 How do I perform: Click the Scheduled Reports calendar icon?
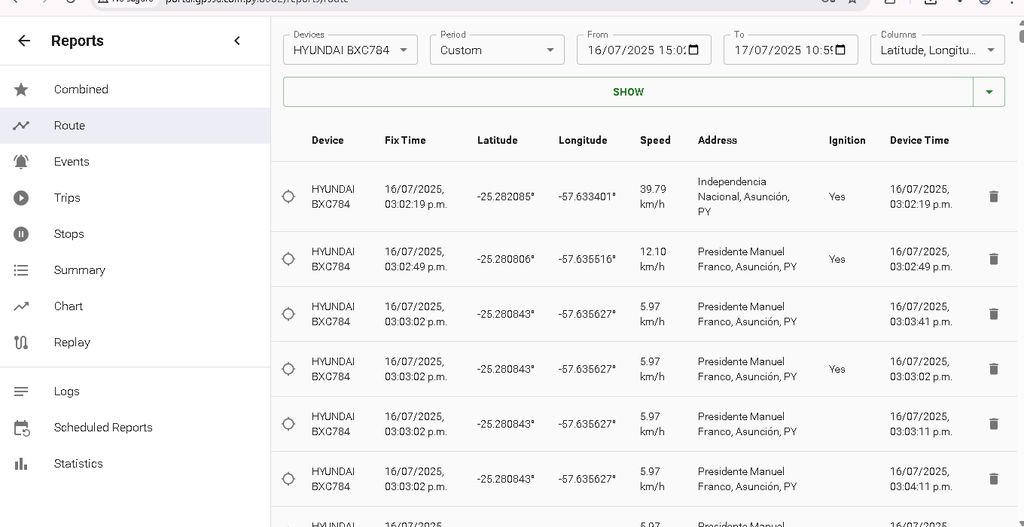tap(21, 428)
